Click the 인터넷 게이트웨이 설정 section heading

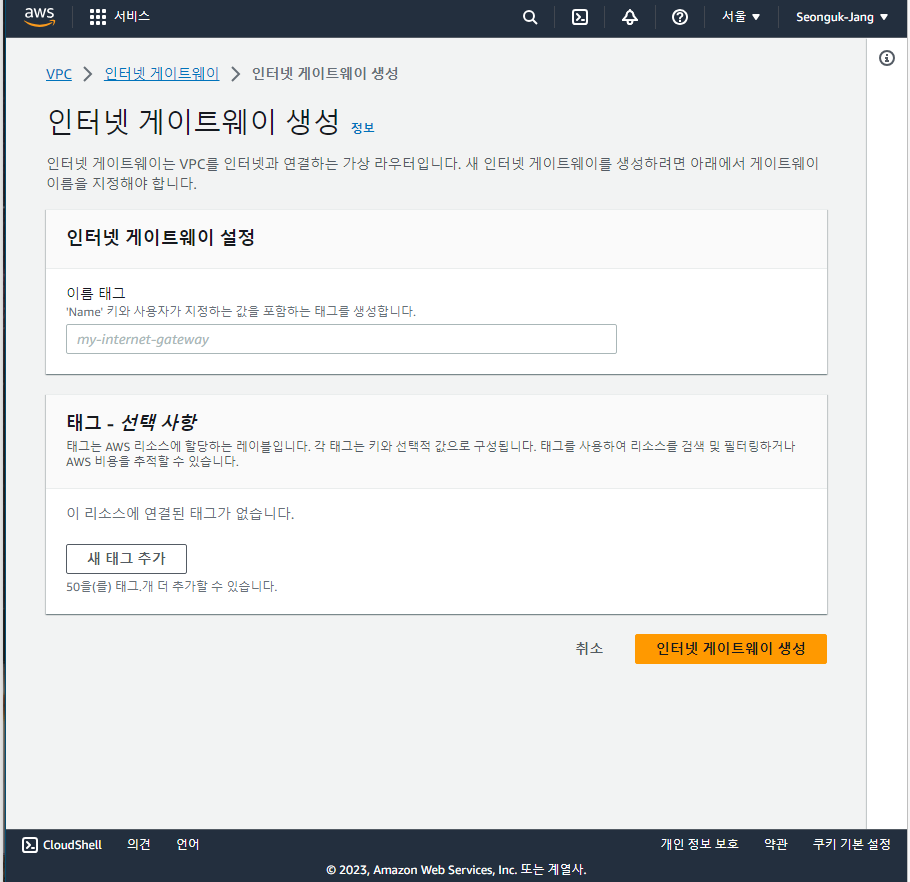[160, 237]
